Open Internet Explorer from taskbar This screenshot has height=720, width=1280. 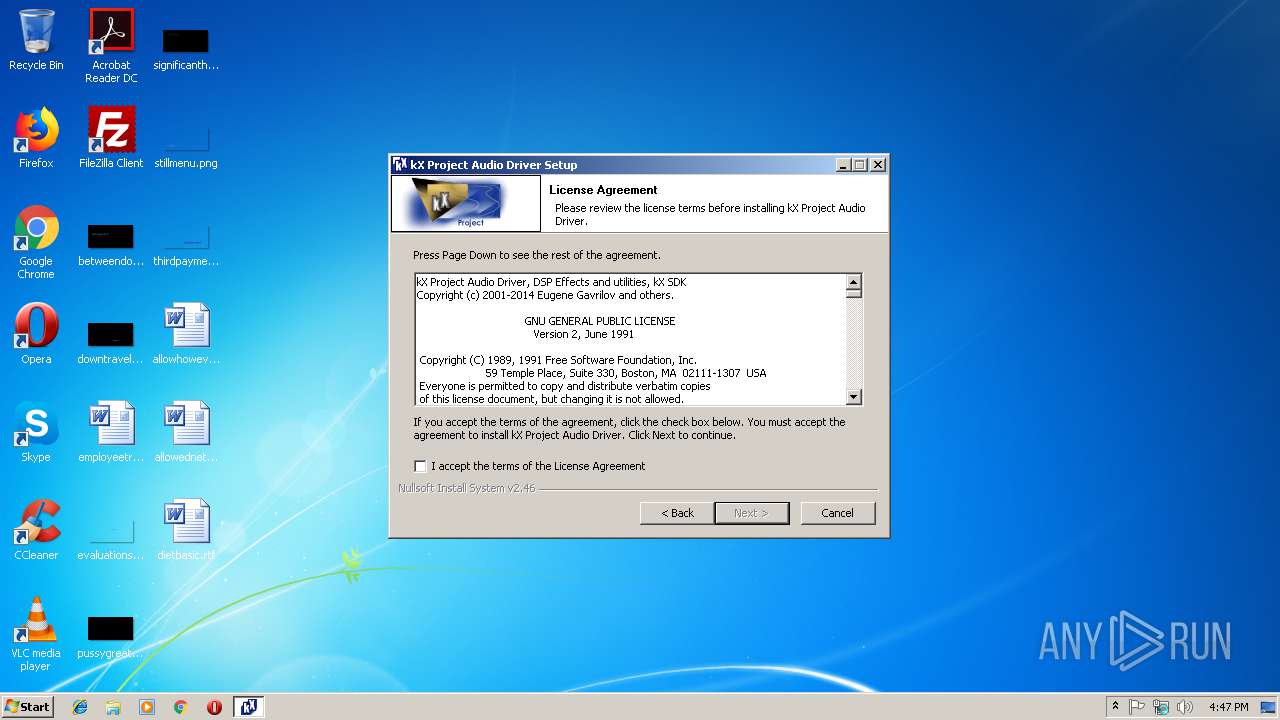point(80,707)
